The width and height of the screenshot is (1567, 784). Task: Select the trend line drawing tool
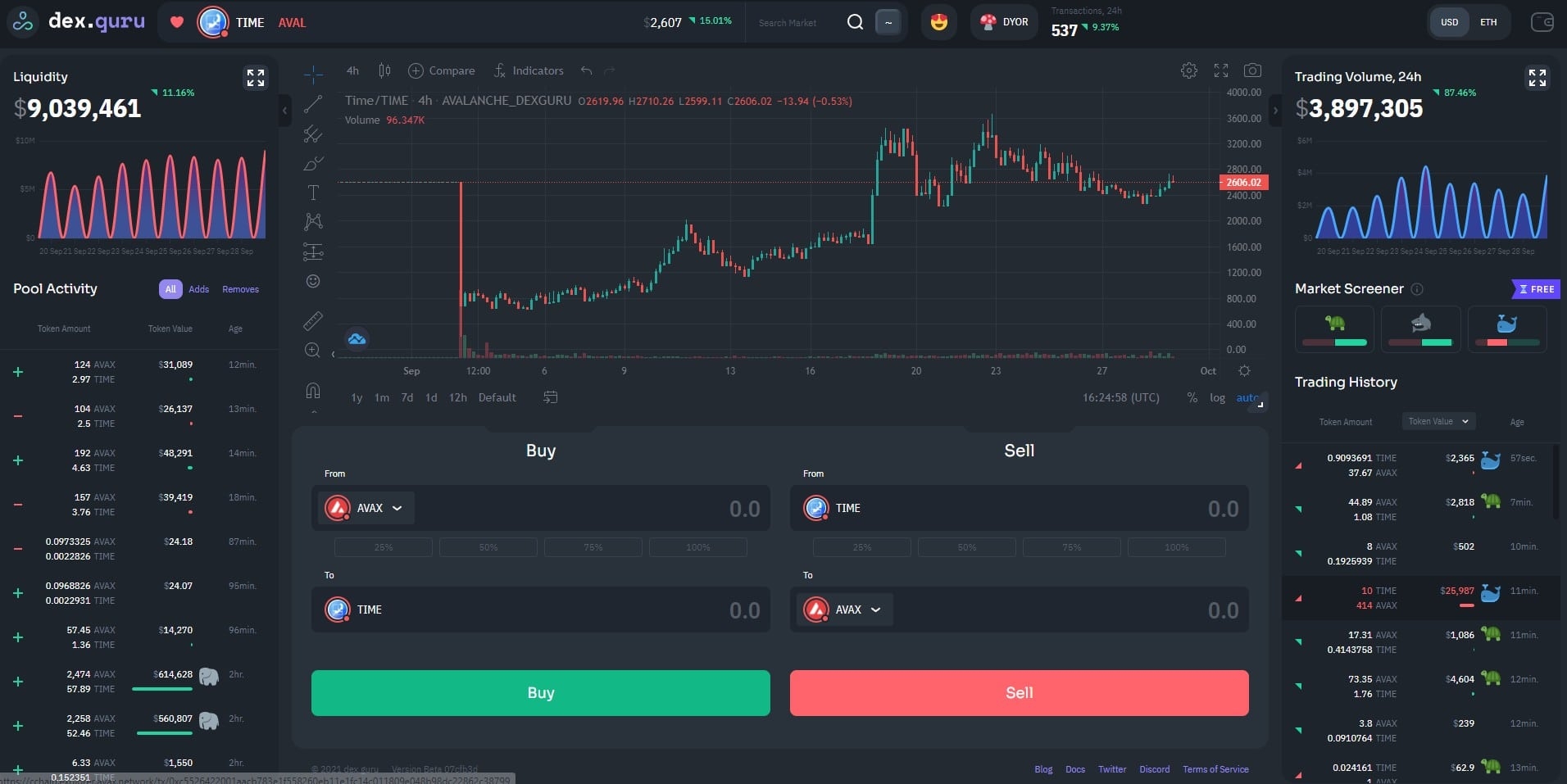[x=313, y=105]
